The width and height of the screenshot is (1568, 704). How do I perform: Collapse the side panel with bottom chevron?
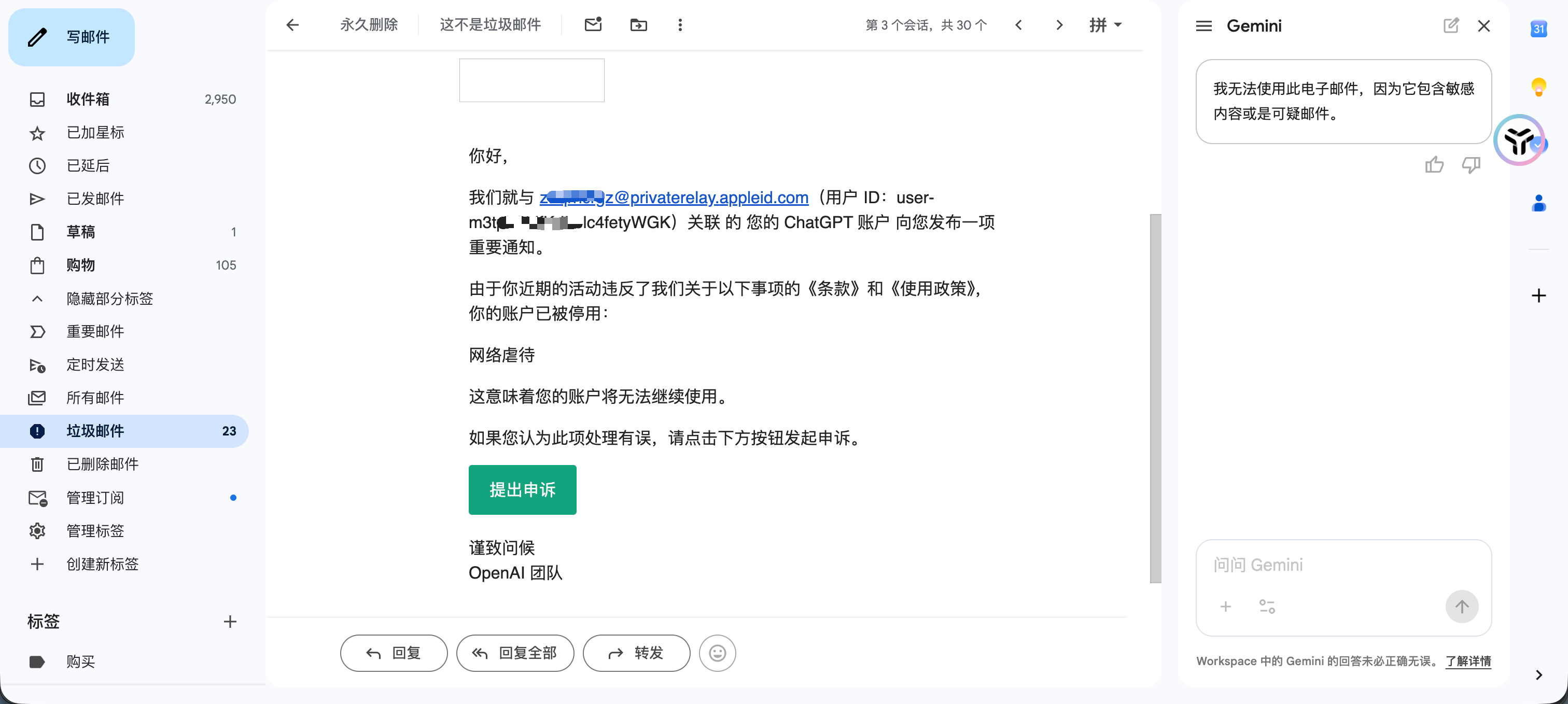tap(1538, 675)
